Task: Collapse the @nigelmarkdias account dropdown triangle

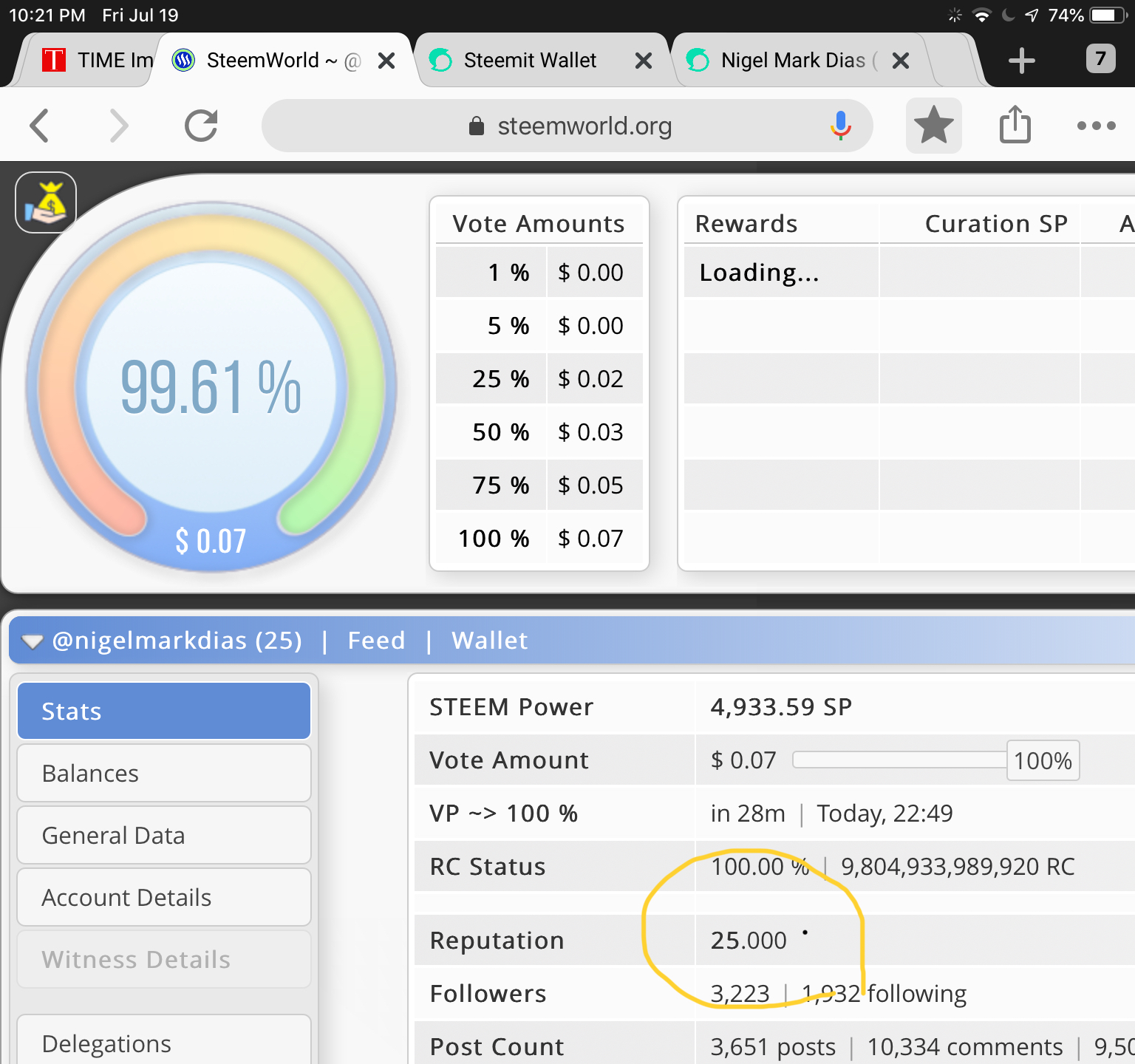Action: point(32,641)
